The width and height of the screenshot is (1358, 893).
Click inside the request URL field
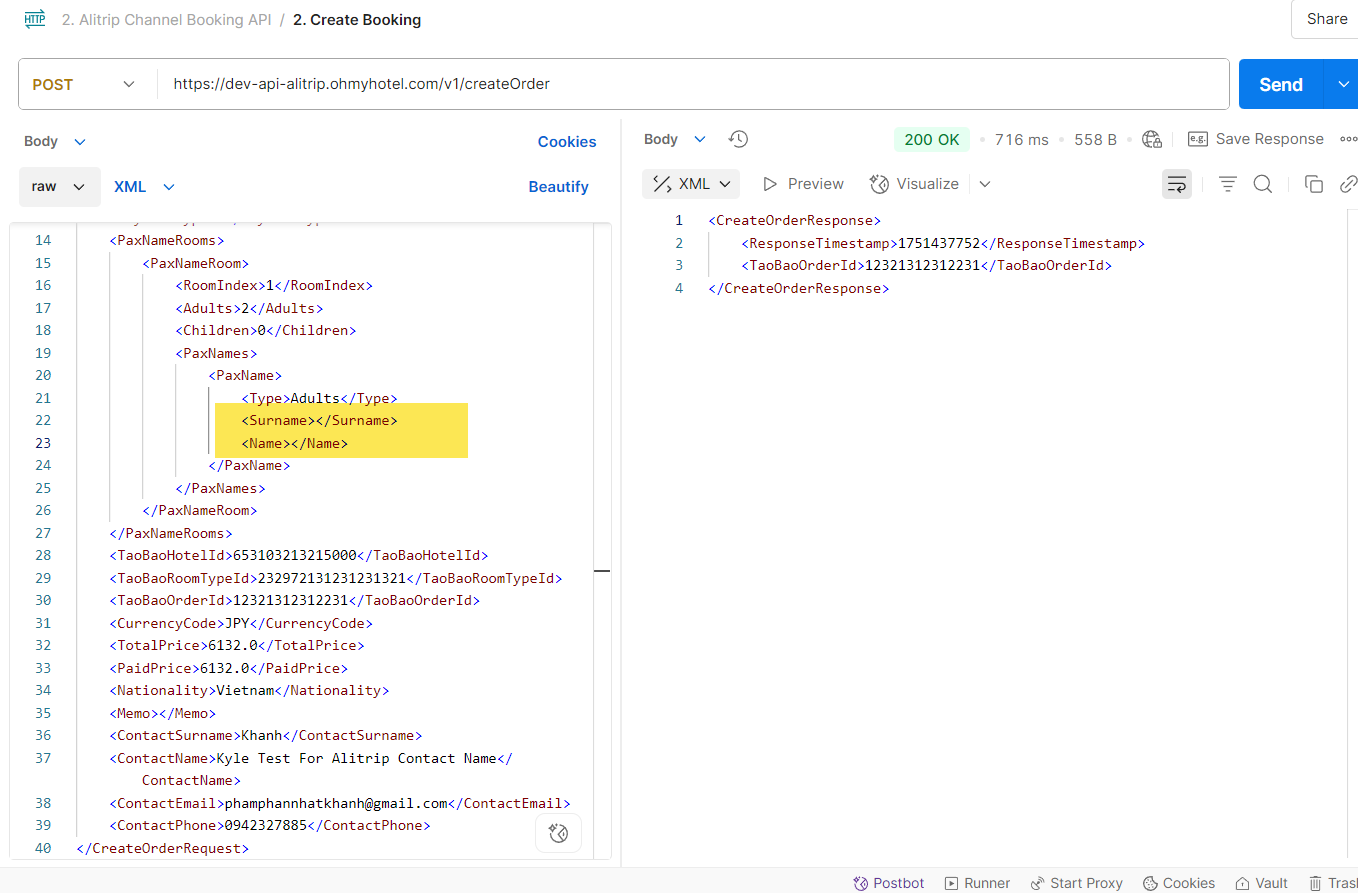pos(690,85)
